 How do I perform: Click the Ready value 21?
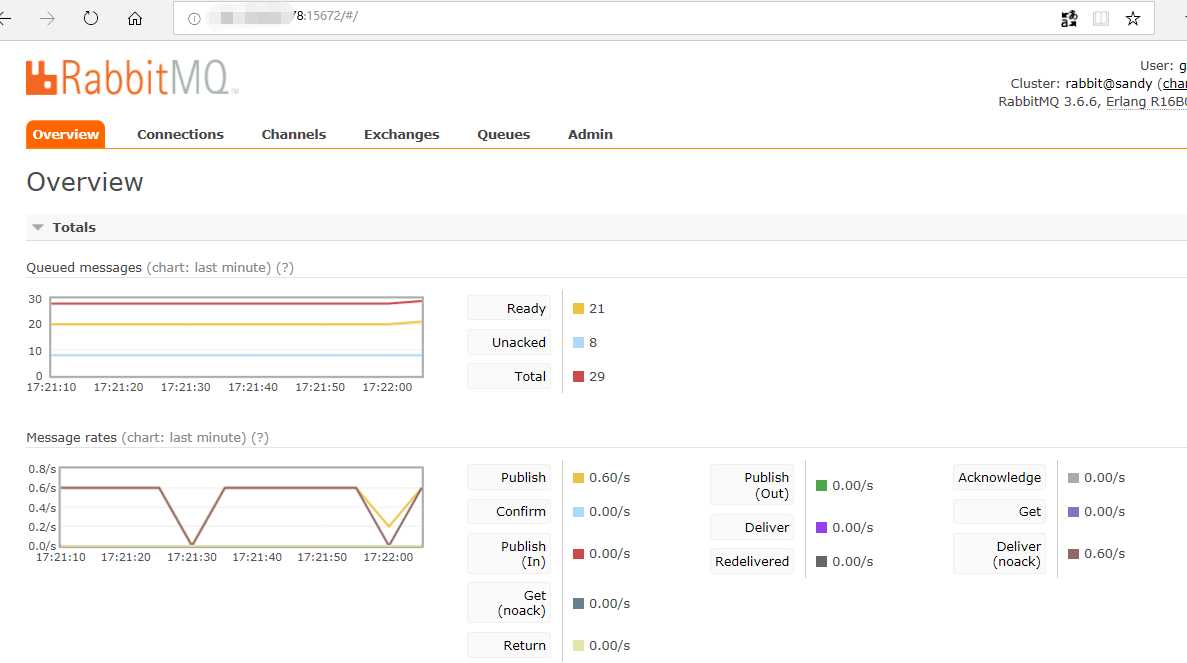[x=597, y=309]
